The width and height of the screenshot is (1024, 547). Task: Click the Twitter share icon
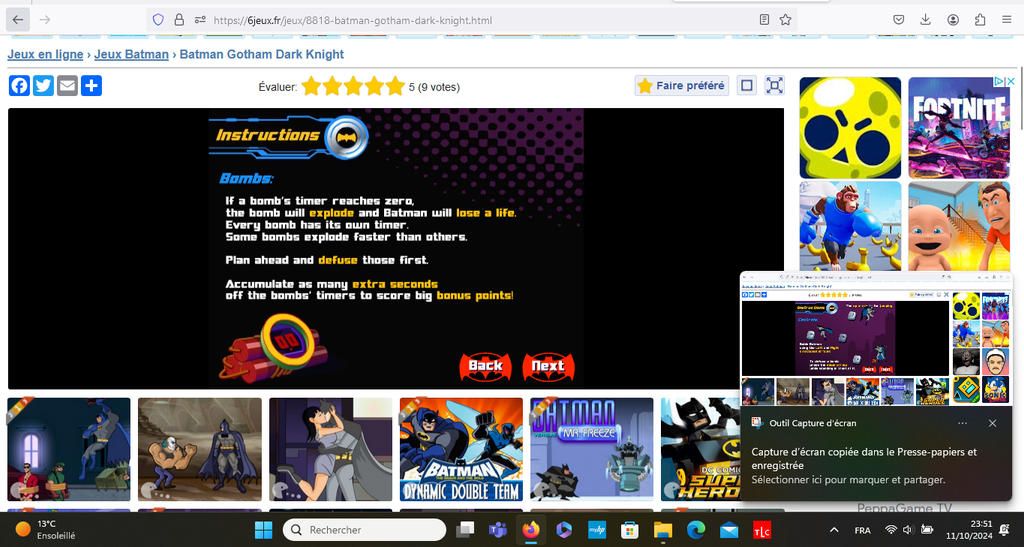[43, 86]
